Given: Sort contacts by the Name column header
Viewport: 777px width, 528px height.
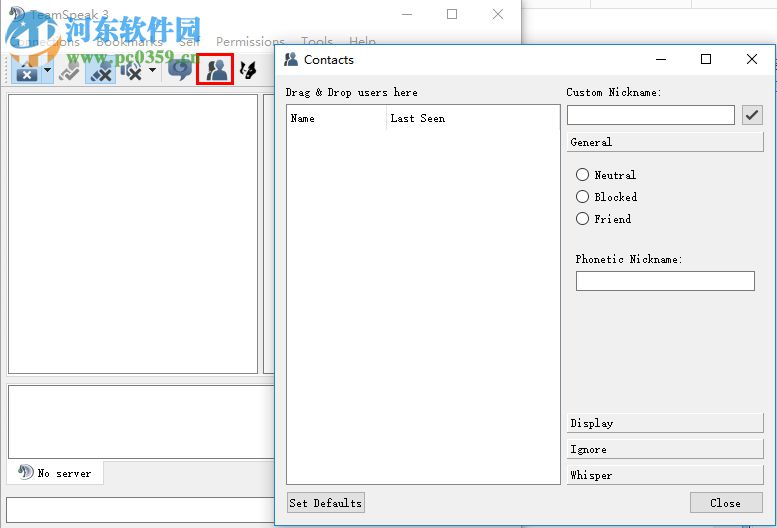Looking at the screenshot, I should (x=336, y=118).
